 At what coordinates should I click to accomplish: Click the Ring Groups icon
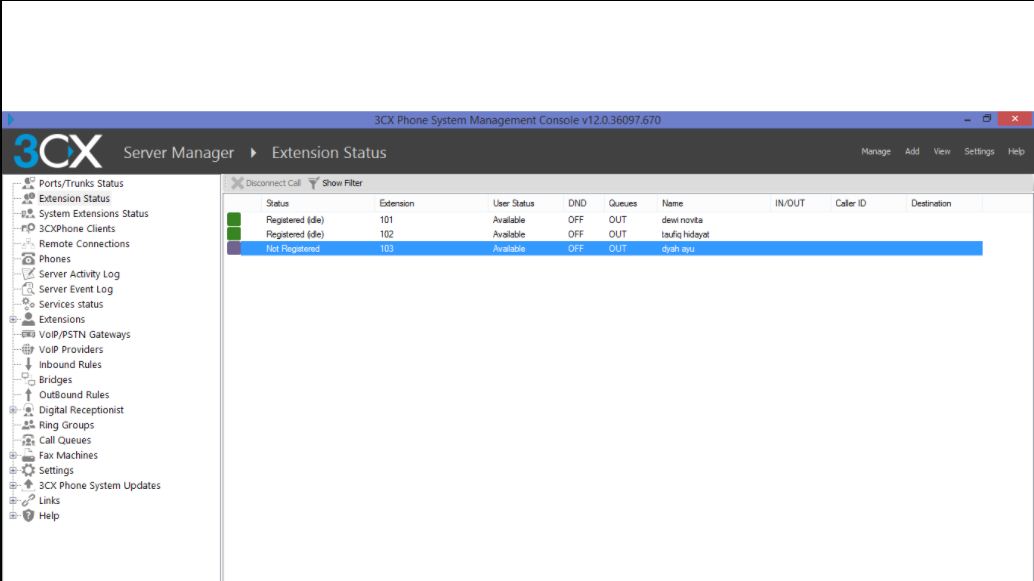pyautogui.click(x=28, y=425)
